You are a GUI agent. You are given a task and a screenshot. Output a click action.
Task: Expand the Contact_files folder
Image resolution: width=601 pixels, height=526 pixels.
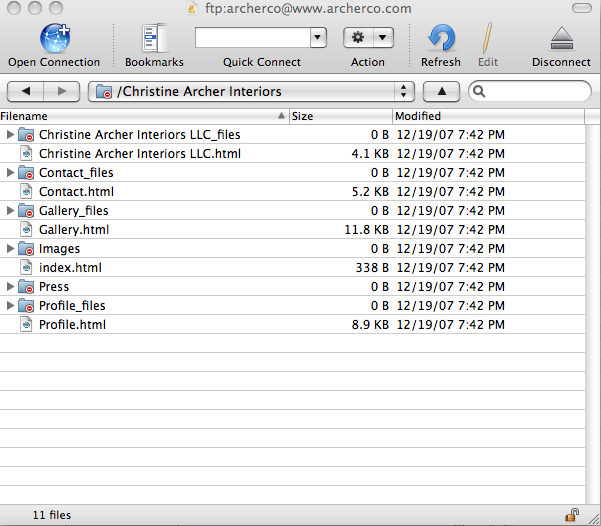(10, 173)
